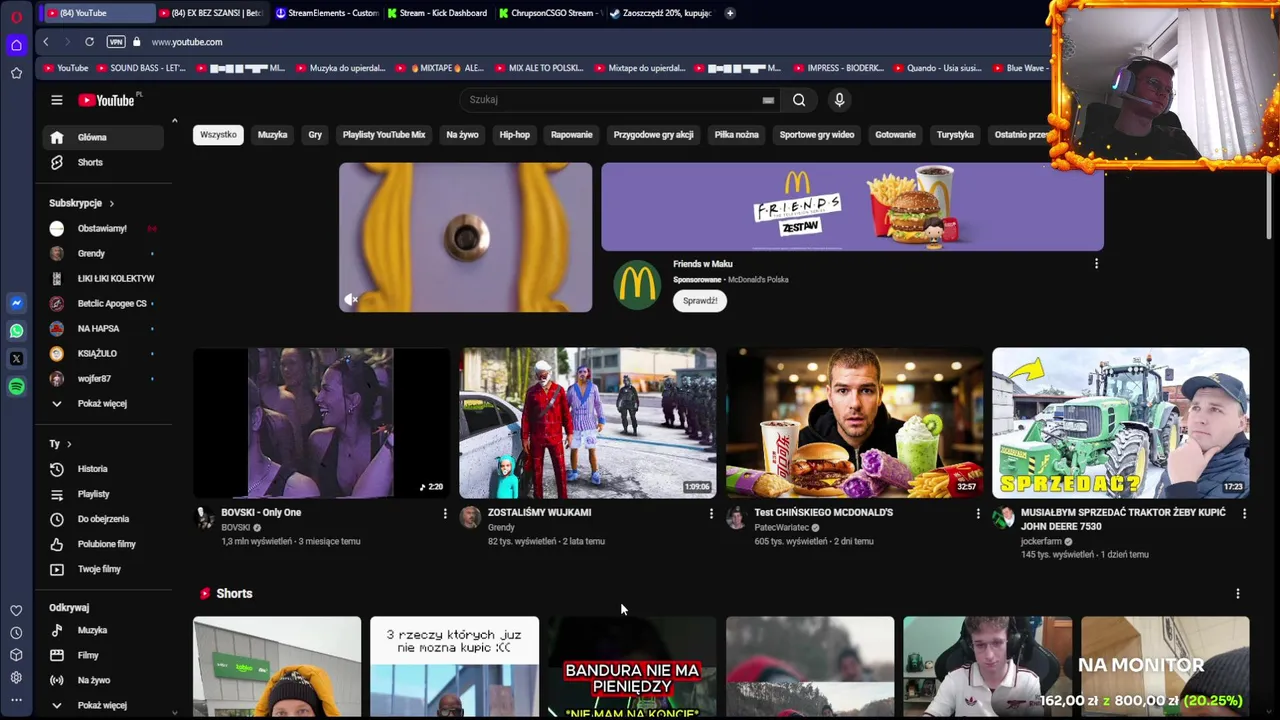
Task: Open the BANDURA NIE MA PIENIĘDZY short
Action: (x=632, y=667)
